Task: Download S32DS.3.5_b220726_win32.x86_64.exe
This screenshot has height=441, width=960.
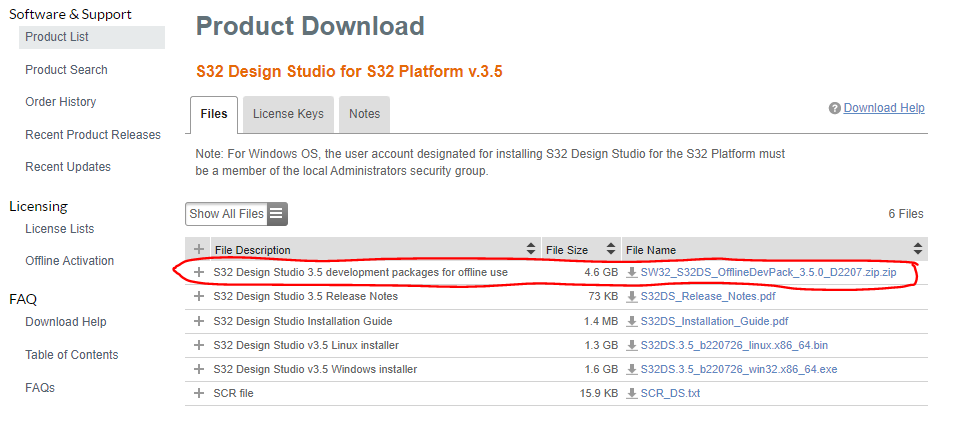Action: click(x=739, y=370)
